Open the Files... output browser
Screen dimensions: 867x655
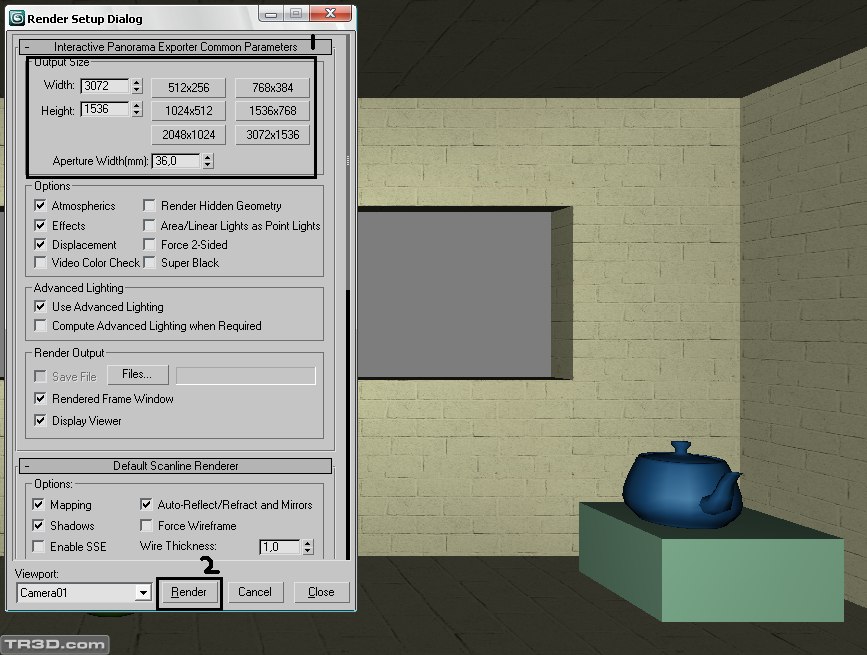tap(137, 375)
